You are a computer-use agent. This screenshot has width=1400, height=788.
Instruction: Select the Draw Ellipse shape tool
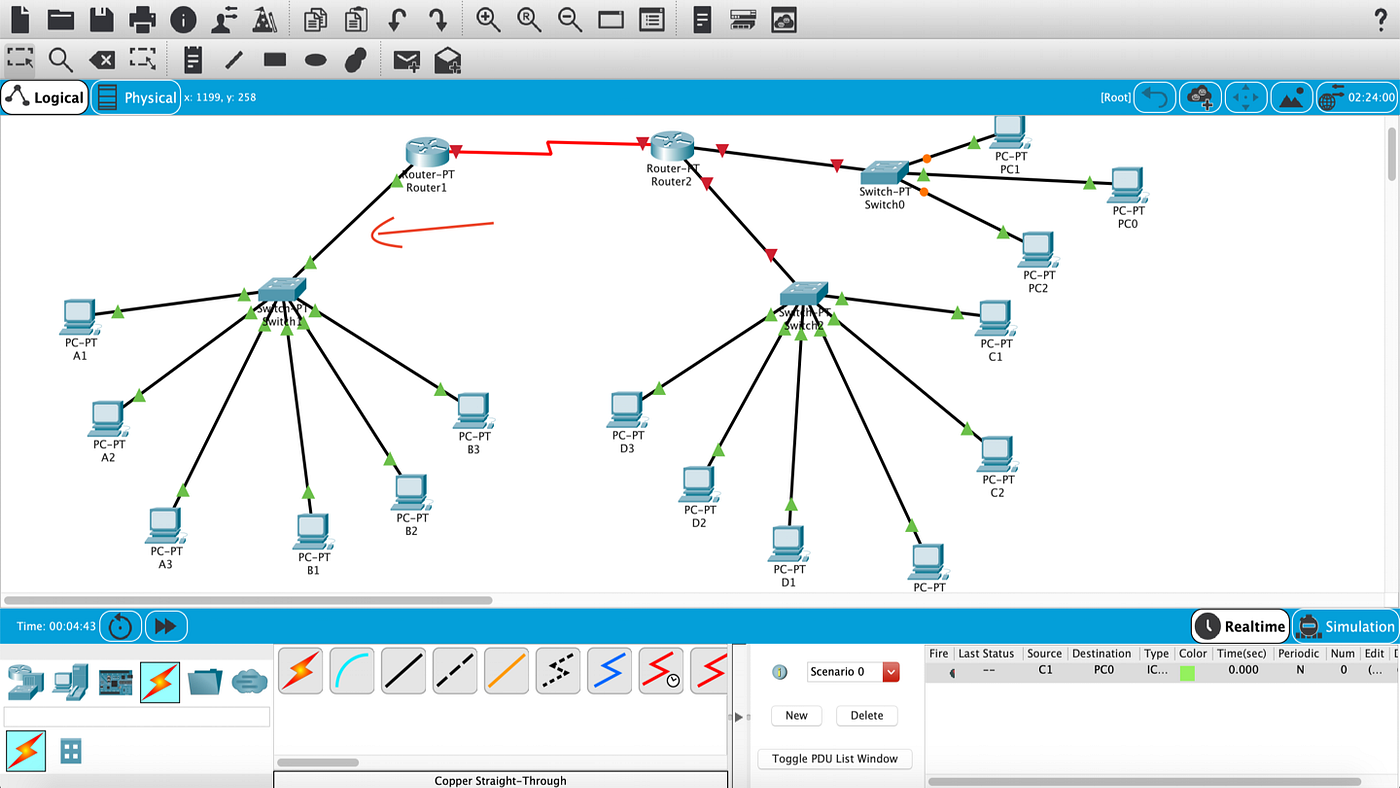pos(314,60)
